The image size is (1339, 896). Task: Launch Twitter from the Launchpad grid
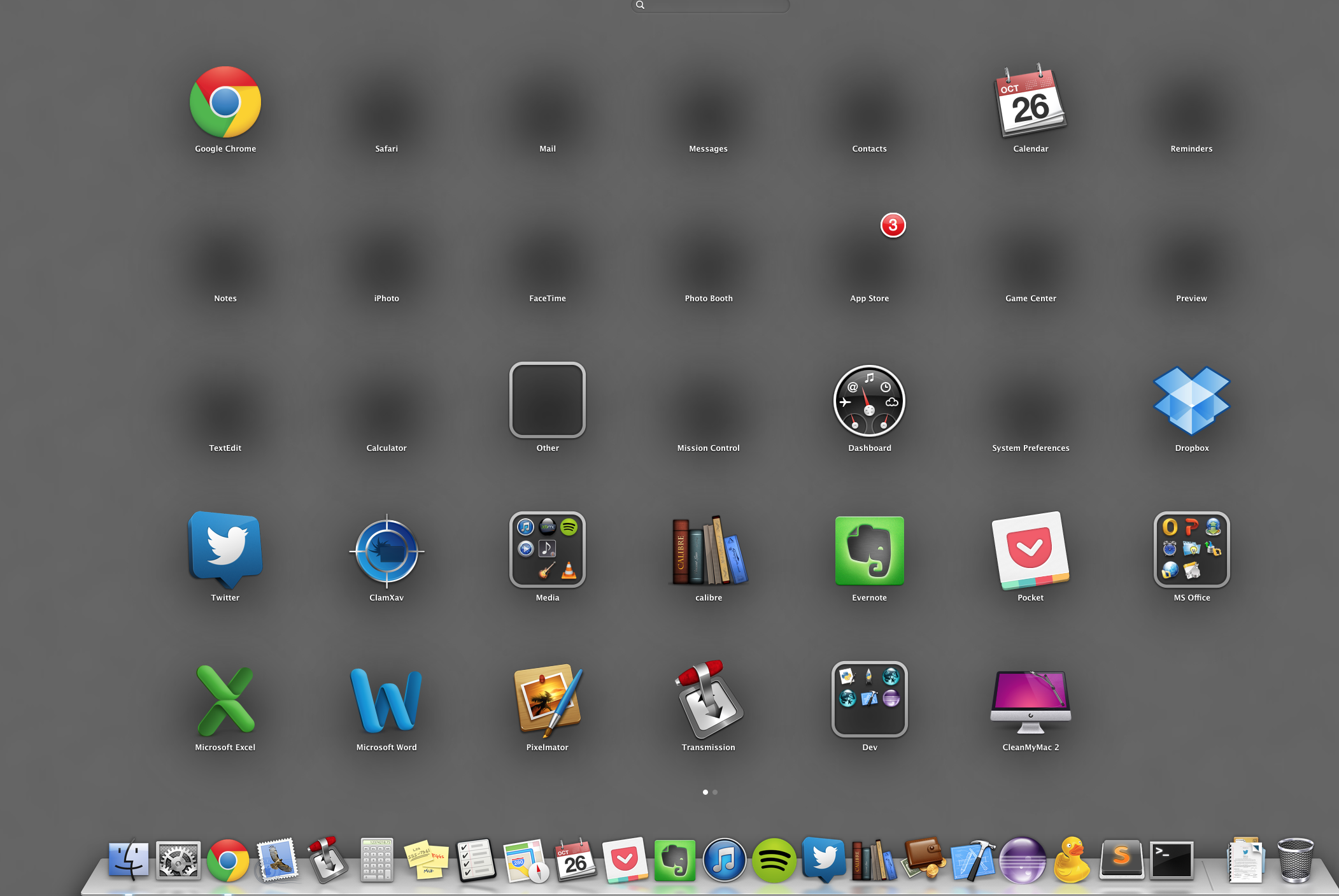[x=225, y=549]
